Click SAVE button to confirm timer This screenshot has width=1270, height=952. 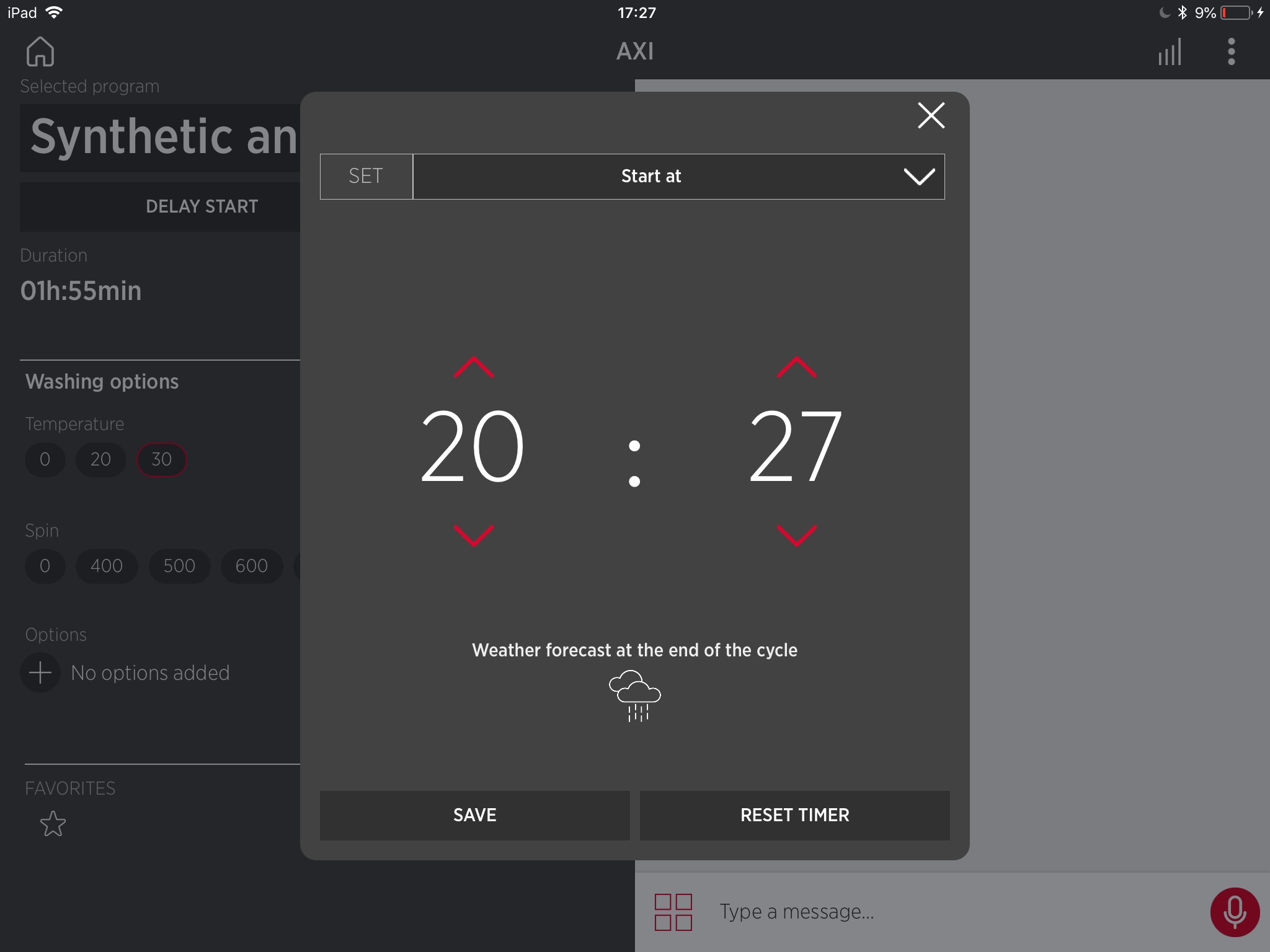[x=474, y=815]
